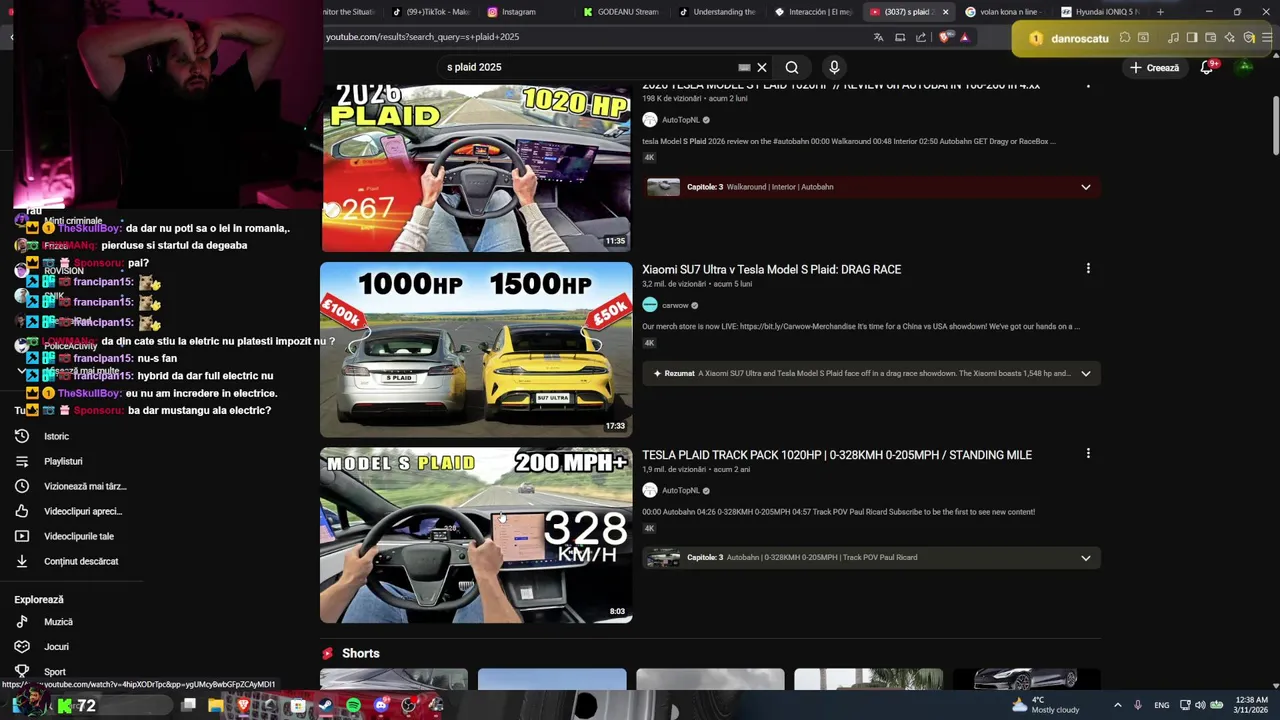Show hidden system tray icons chevron
This screenshot has height=720, width=1280.
pyautogui.click(x=1117, y=705)
